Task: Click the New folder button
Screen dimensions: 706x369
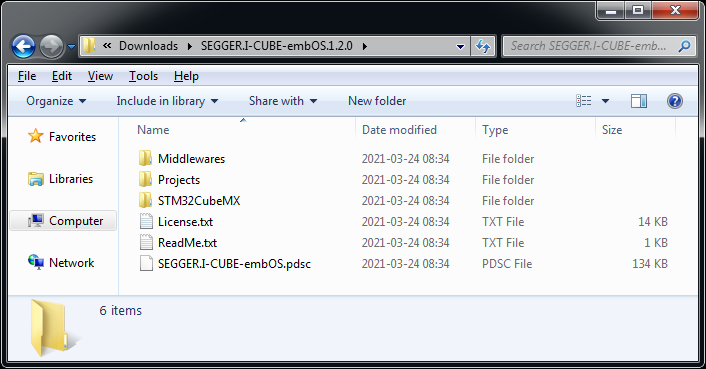Action: pyautogui.click(x=377, y=101)
